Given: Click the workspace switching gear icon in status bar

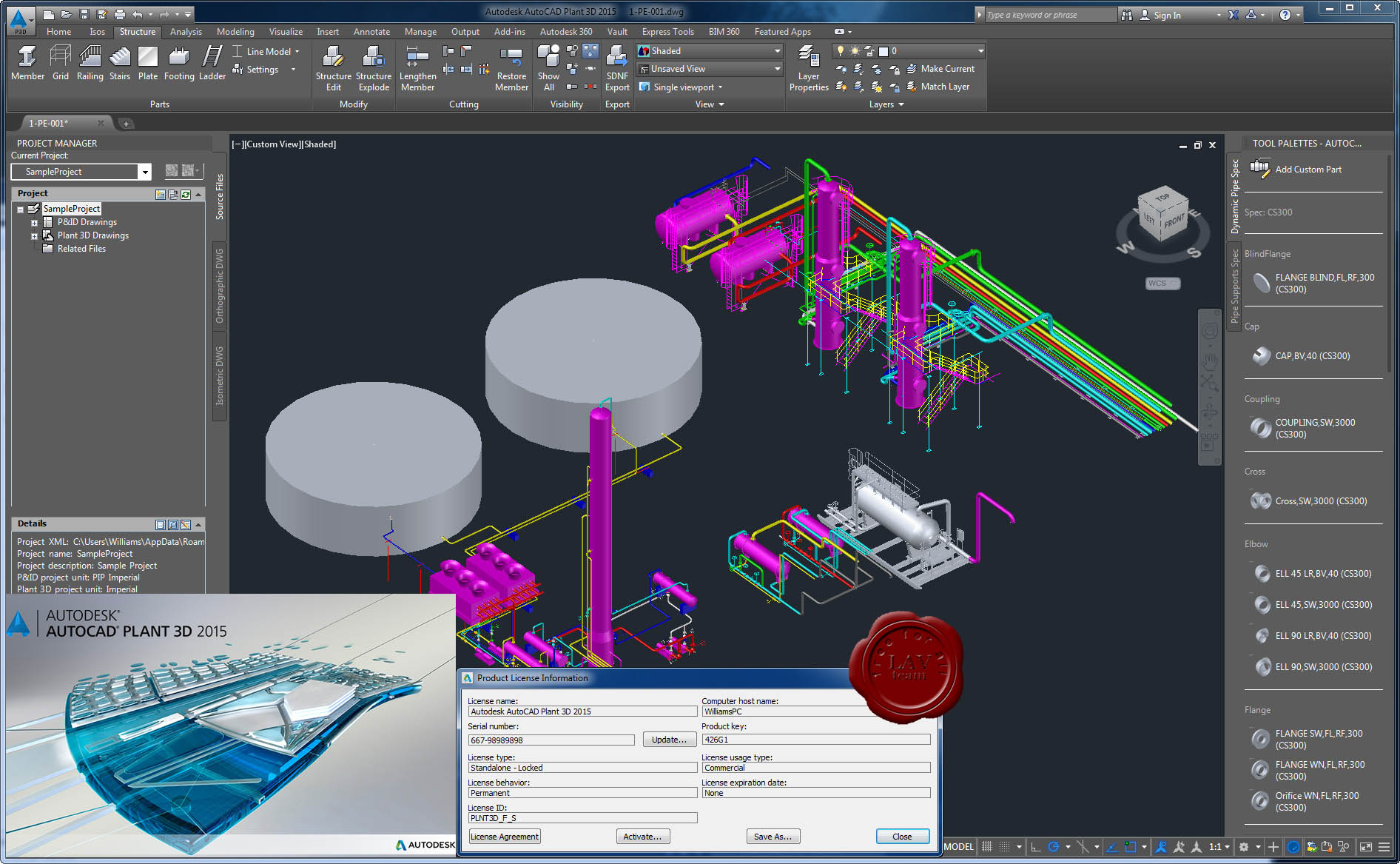Looking at the screenshot, I should pyautogui.click(x=1244, y=847).
